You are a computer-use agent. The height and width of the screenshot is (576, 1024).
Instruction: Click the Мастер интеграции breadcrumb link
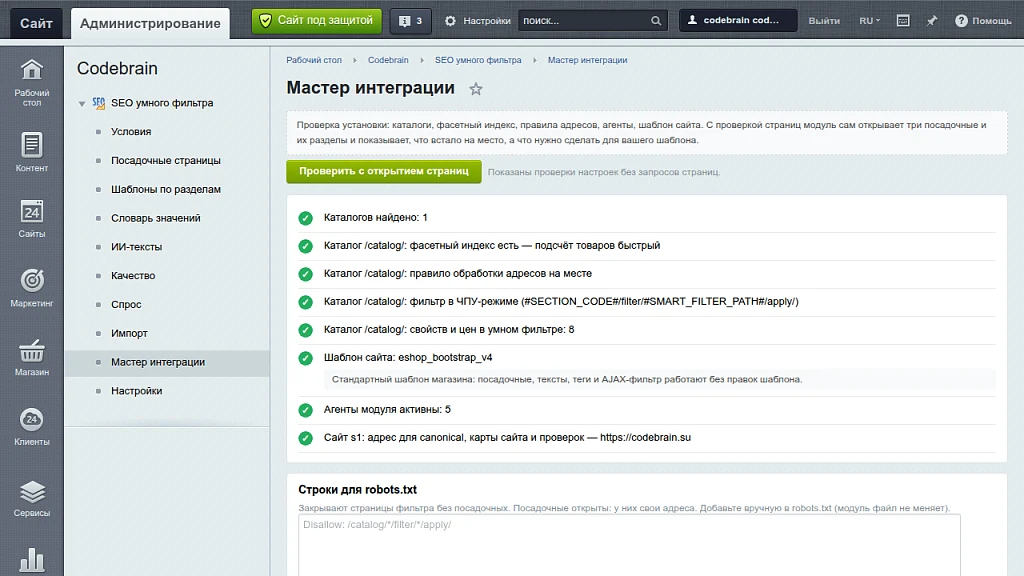click(587, 60)
